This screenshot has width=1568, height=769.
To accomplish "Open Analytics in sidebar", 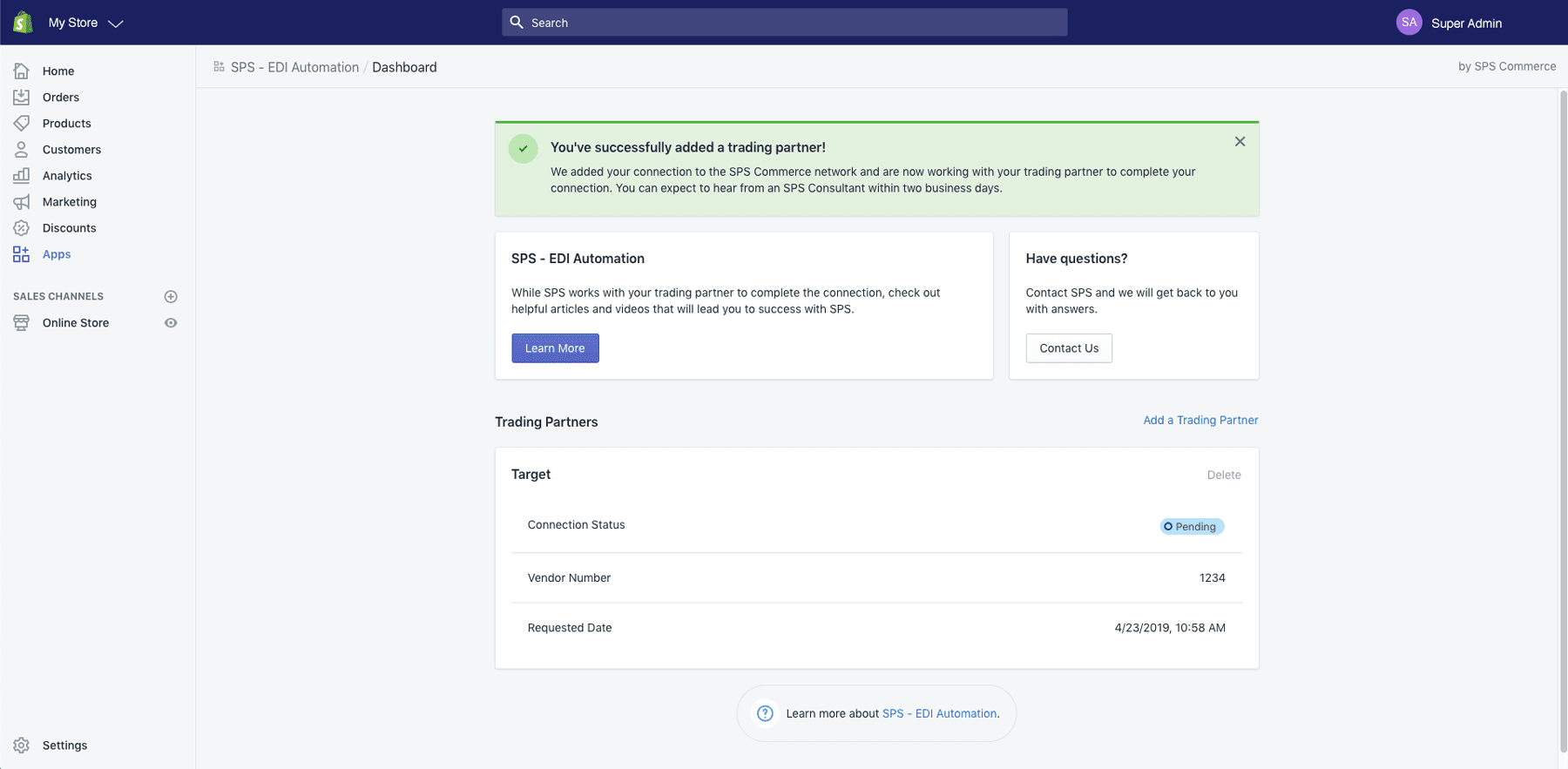I will [x=67, y=176].
